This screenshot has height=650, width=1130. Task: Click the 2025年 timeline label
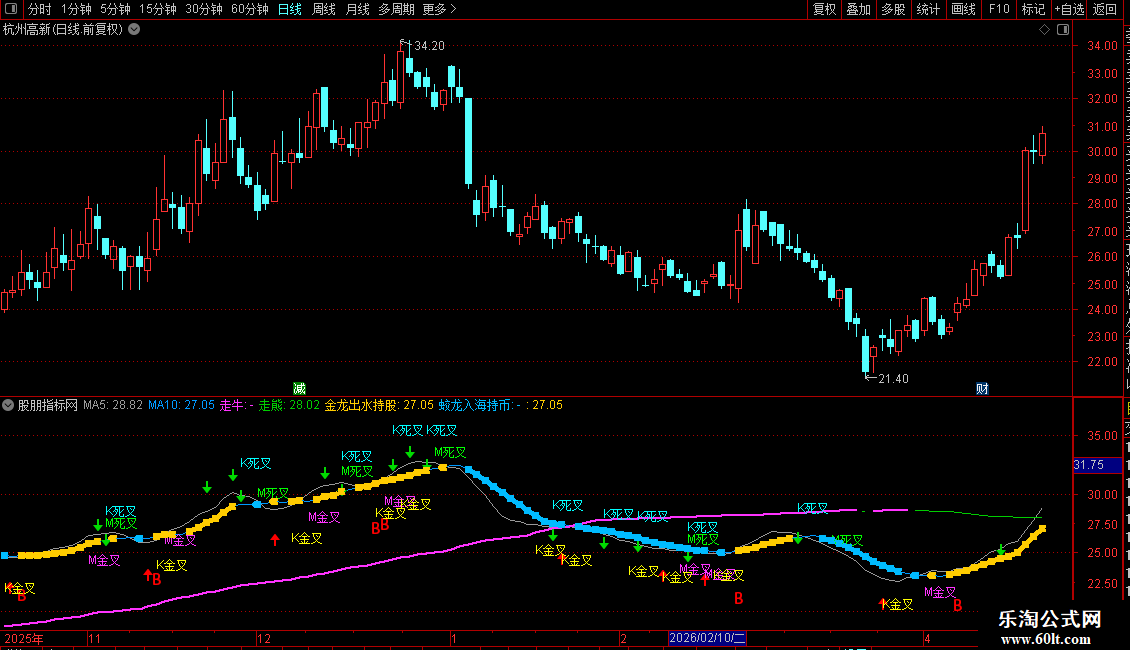[24, 638]
